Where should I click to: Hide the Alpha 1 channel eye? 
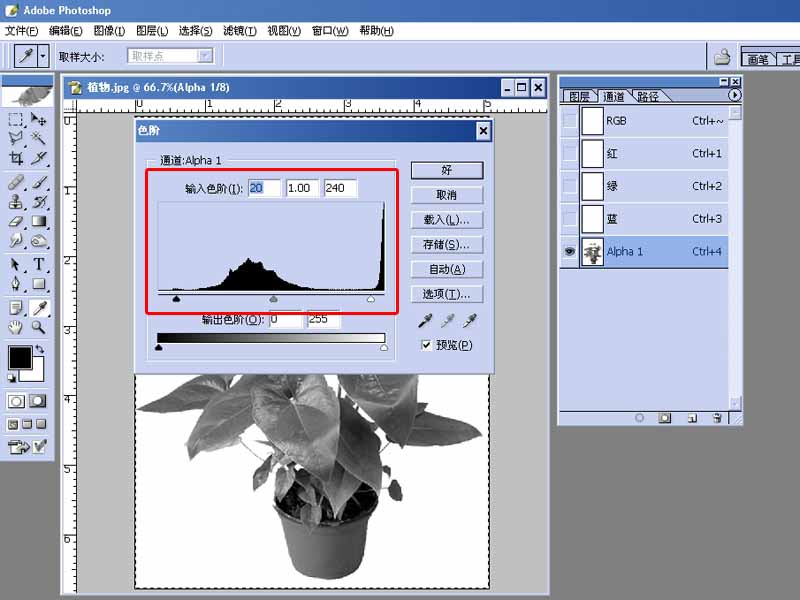(570, 252)
